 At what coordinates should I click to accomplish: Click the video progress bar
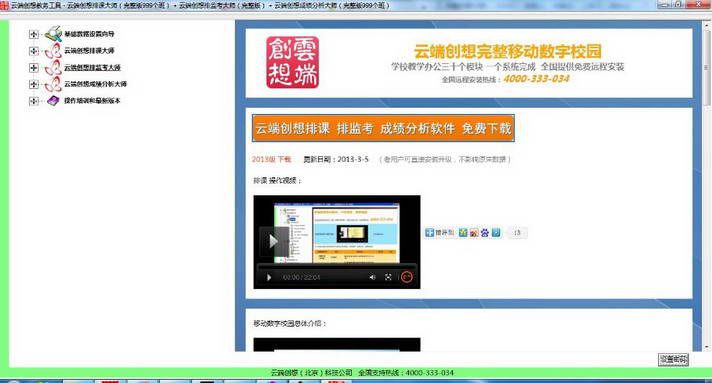pos(336,267)
